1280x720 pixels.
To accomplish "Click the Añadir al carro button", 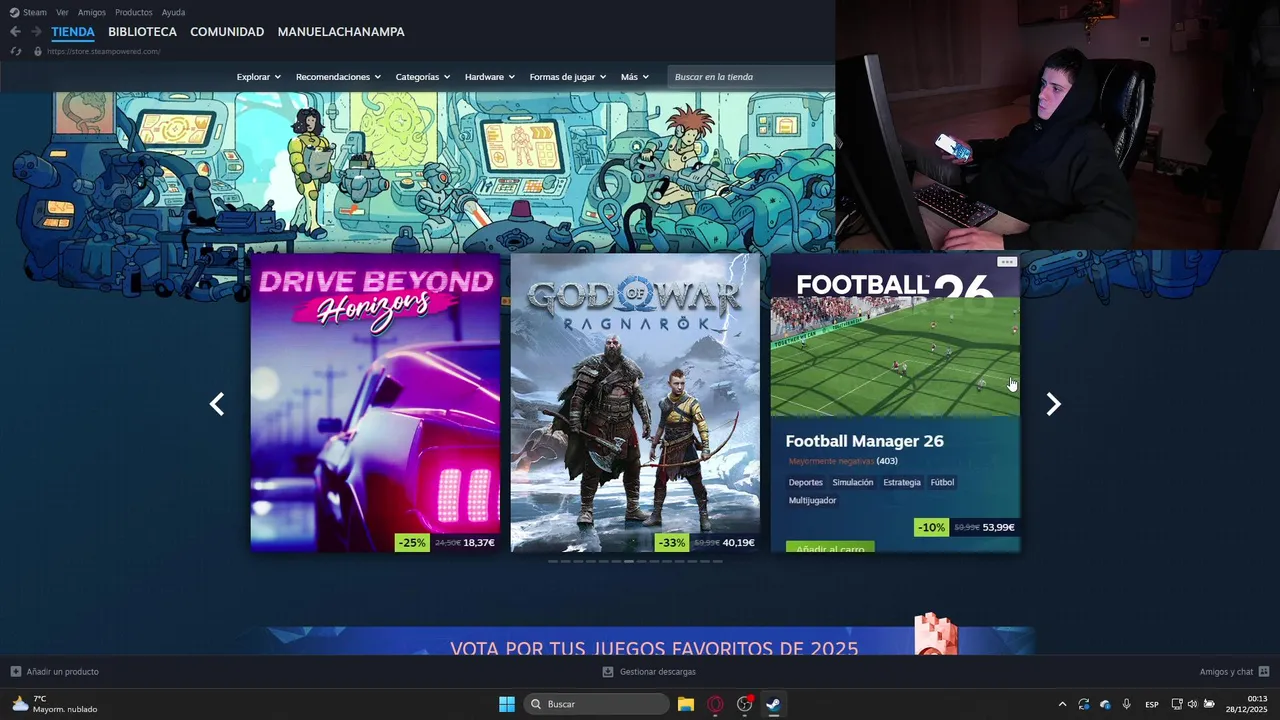I will click(x=830, y=547).
